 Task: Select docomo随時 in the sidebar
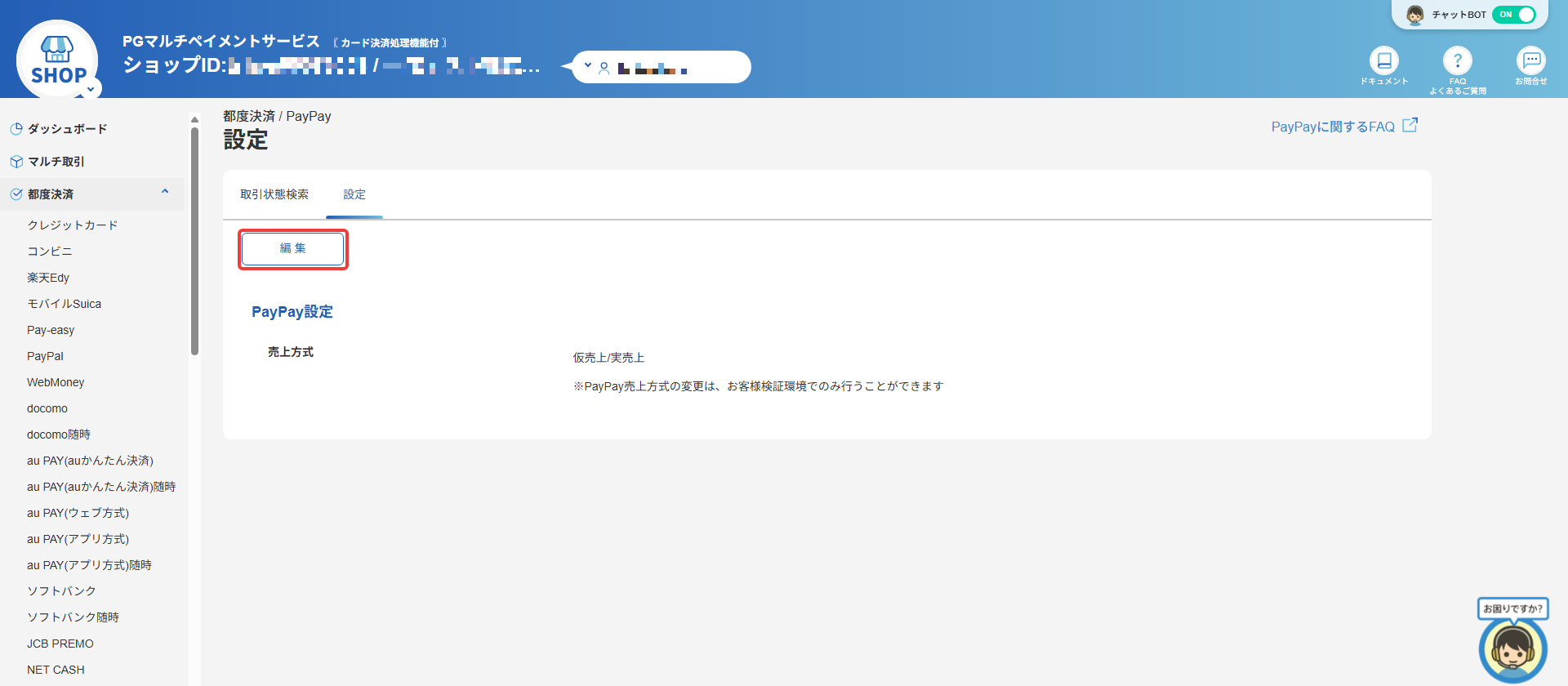[59, 434]
